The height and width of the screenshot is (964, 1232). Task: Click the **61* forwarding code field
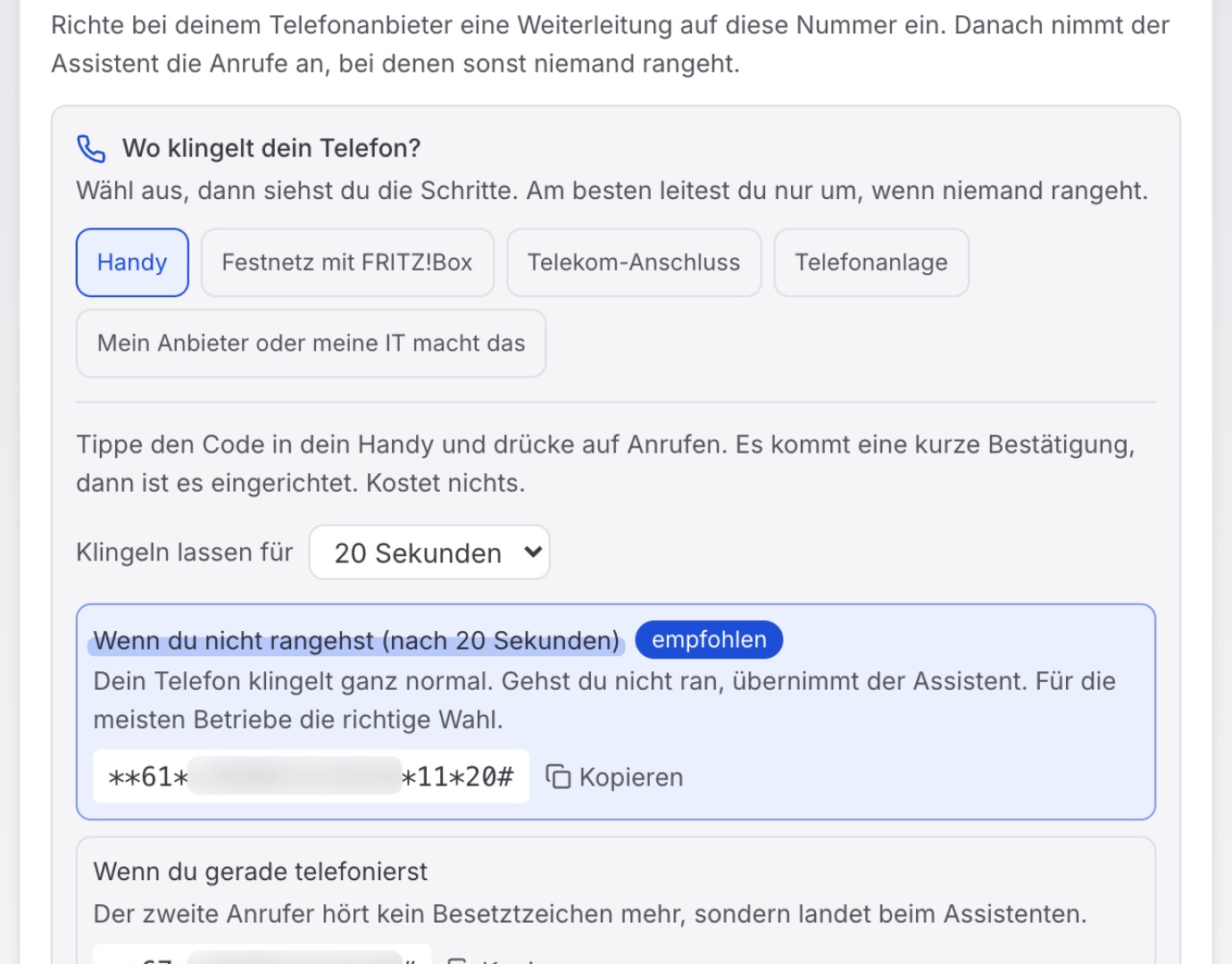pos(311,777)
